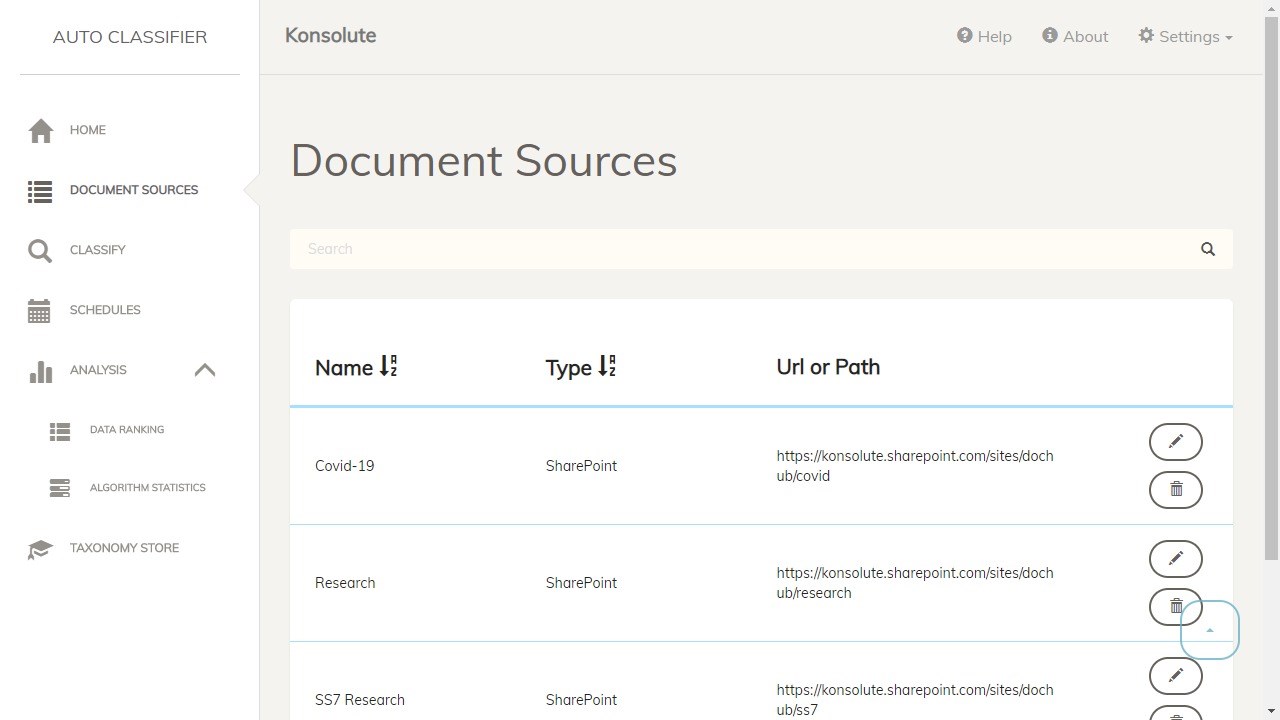
Task: Sort by Name using the A-Z sort icon
Action: [x=389, y=367]
